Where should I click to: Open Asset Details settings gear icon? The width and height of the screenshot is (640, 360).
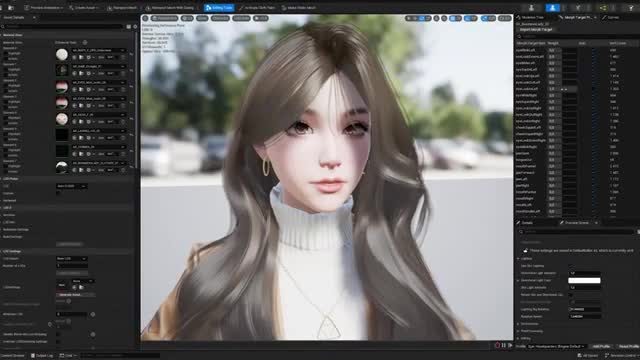coord(135,27)
